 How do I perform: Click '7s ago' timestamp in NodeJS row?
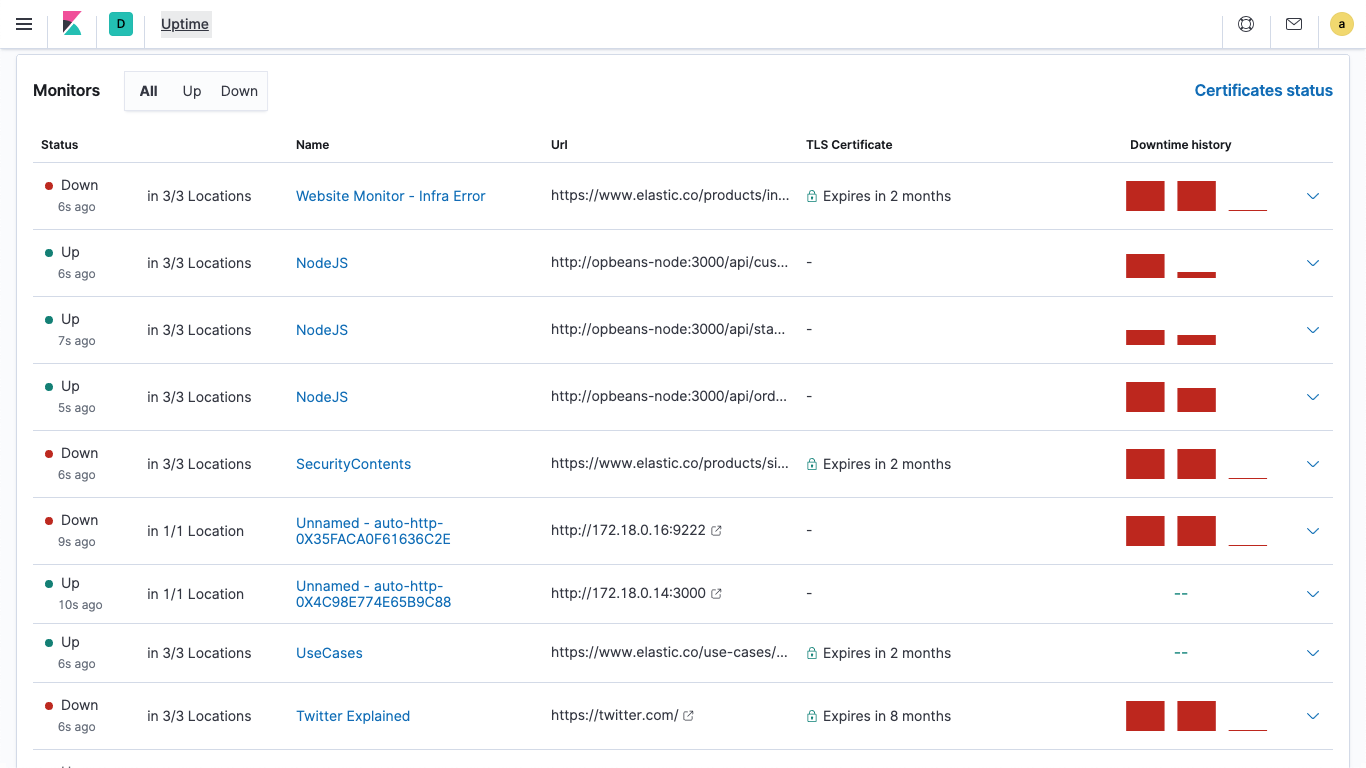[x=77, y=341]
